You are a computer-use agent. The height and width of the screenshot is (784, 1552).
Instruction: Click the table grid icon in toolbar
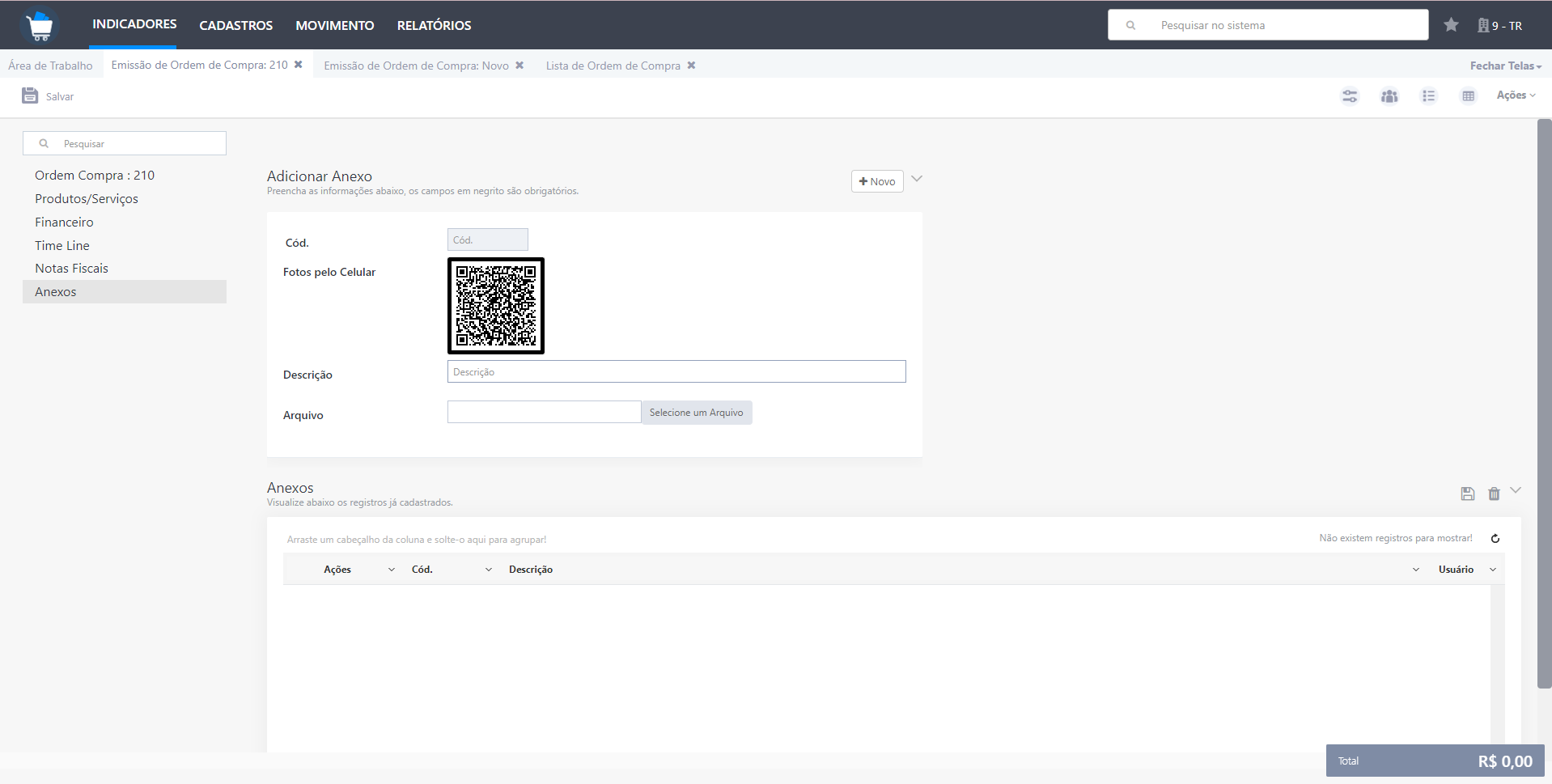1468,96
